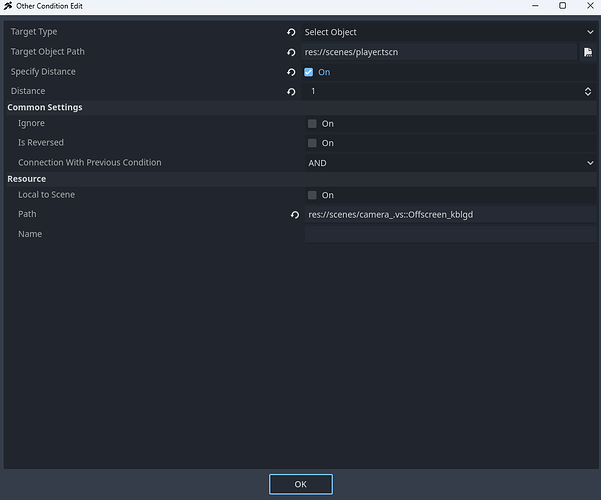The width and height of the screenshot is (601, 500).
Task: Click the Distance spinner arrows
Action: click(x=588, y=92)
